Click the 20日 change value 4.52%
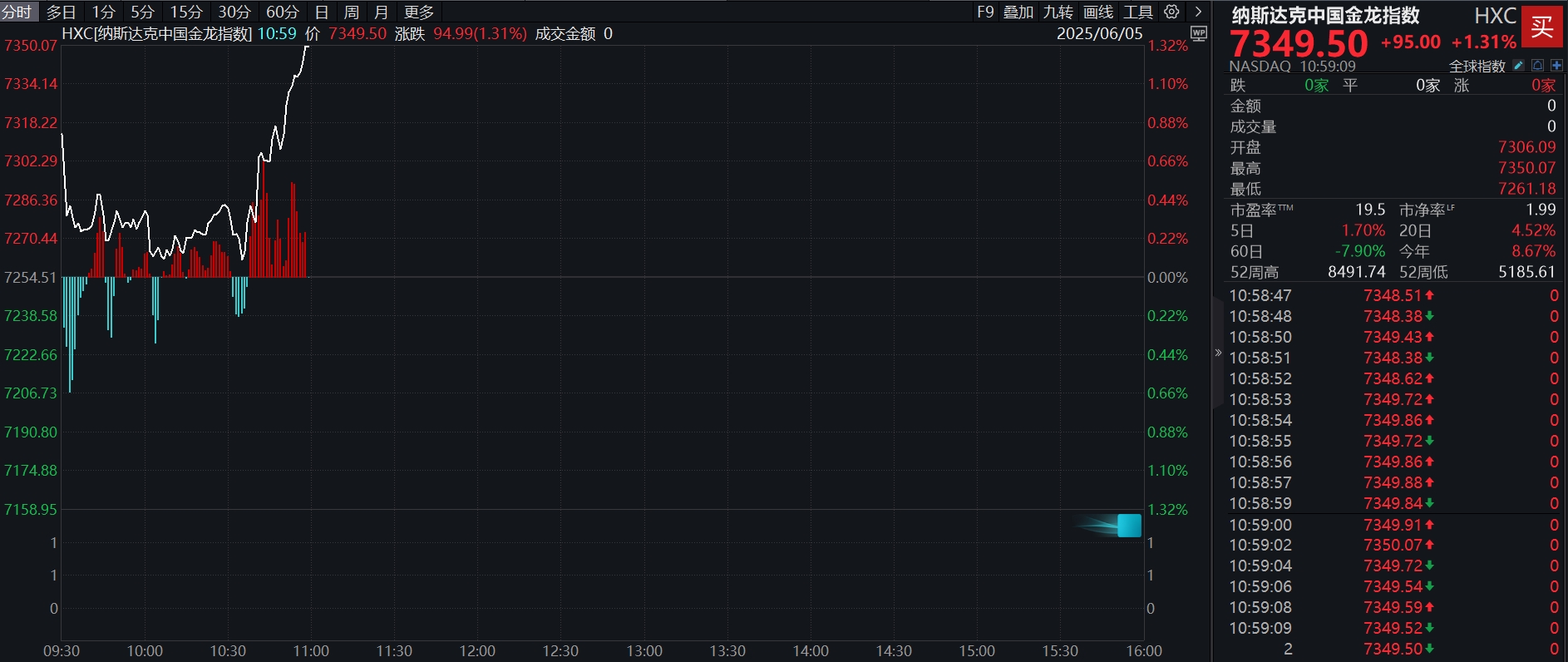The image size is (1568, 662). pyautogui.click(x=1534, y=230)
